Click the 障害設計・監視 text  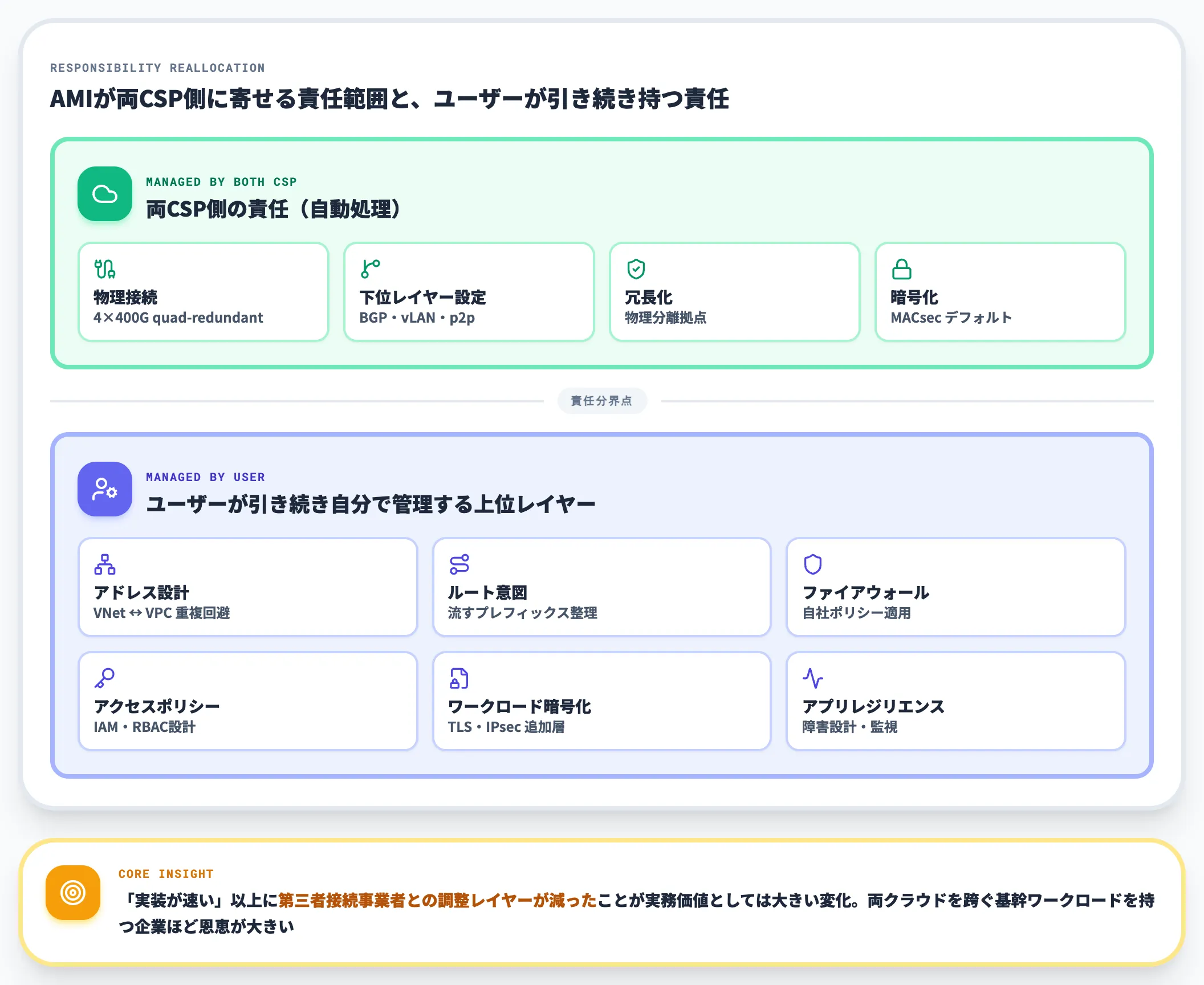click(x=850, y=727)
